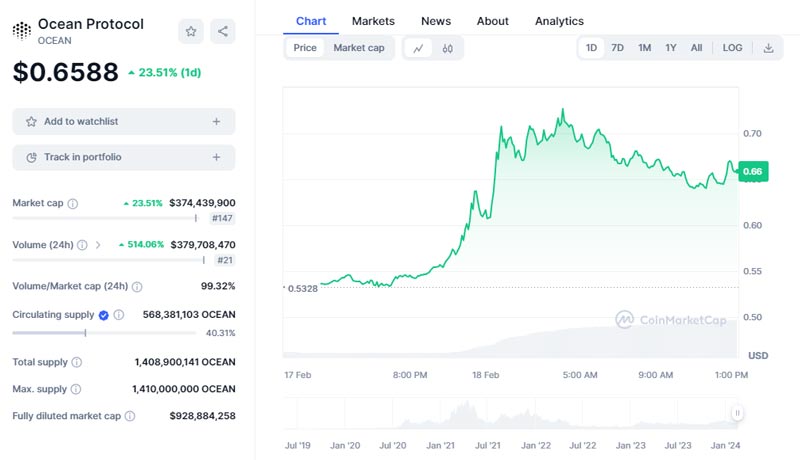The height and width of the screenshot is (460, 800).
Task: Switch to candlestick chart icon
Action: coord(448,48)
